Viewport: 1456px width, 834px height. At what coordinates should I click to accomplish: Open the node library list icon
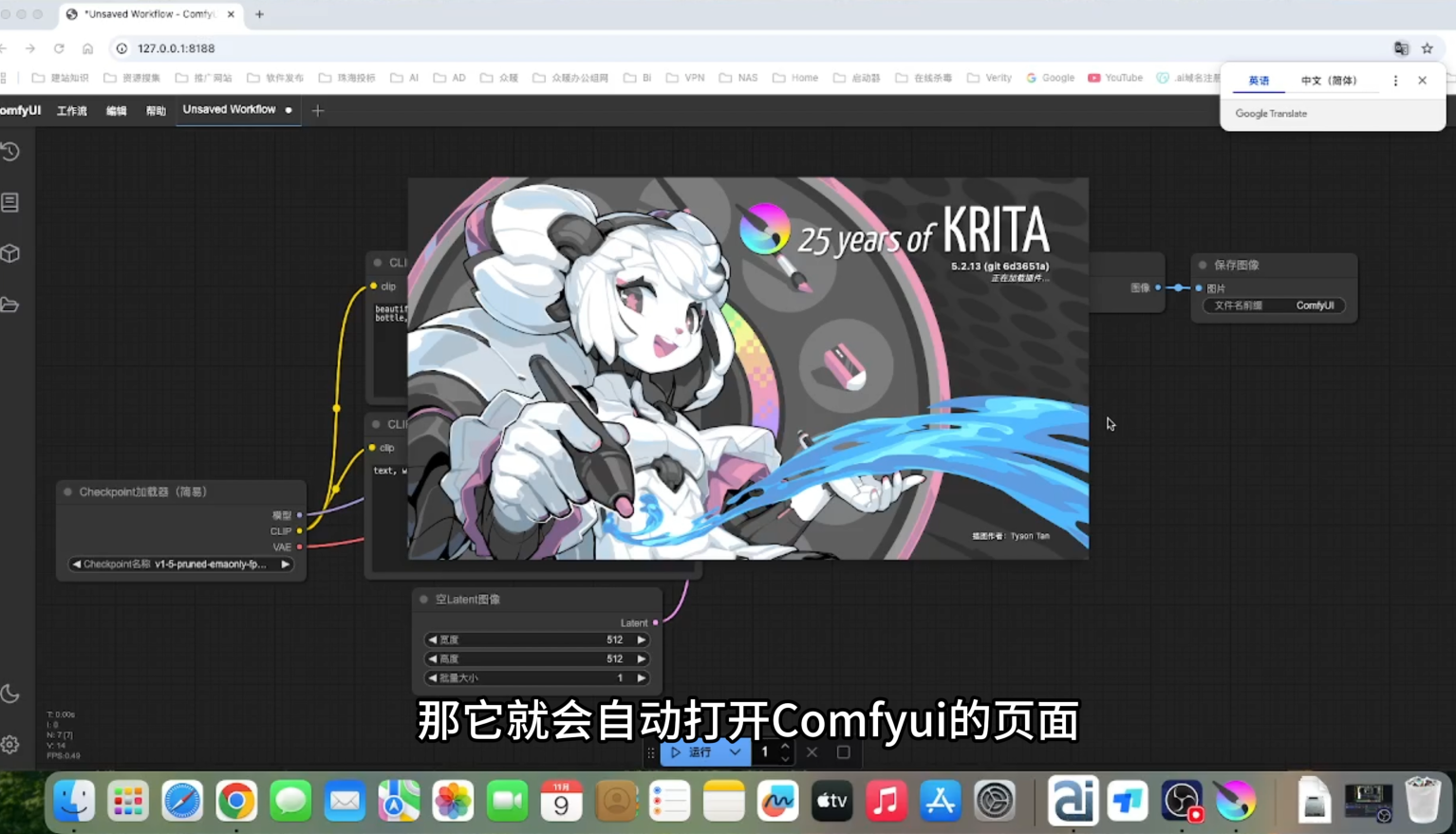(x=10, y=202)
